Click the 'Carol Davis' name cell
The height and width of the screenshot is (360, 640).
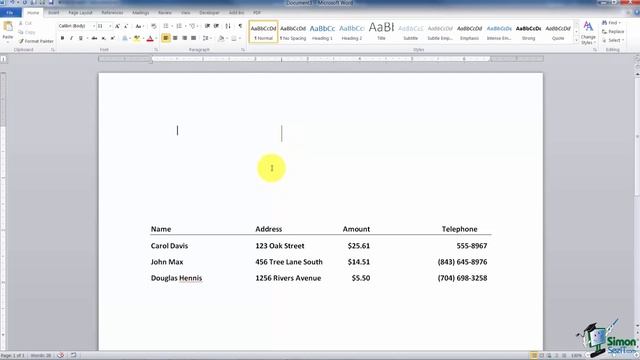tap(169, 246)
